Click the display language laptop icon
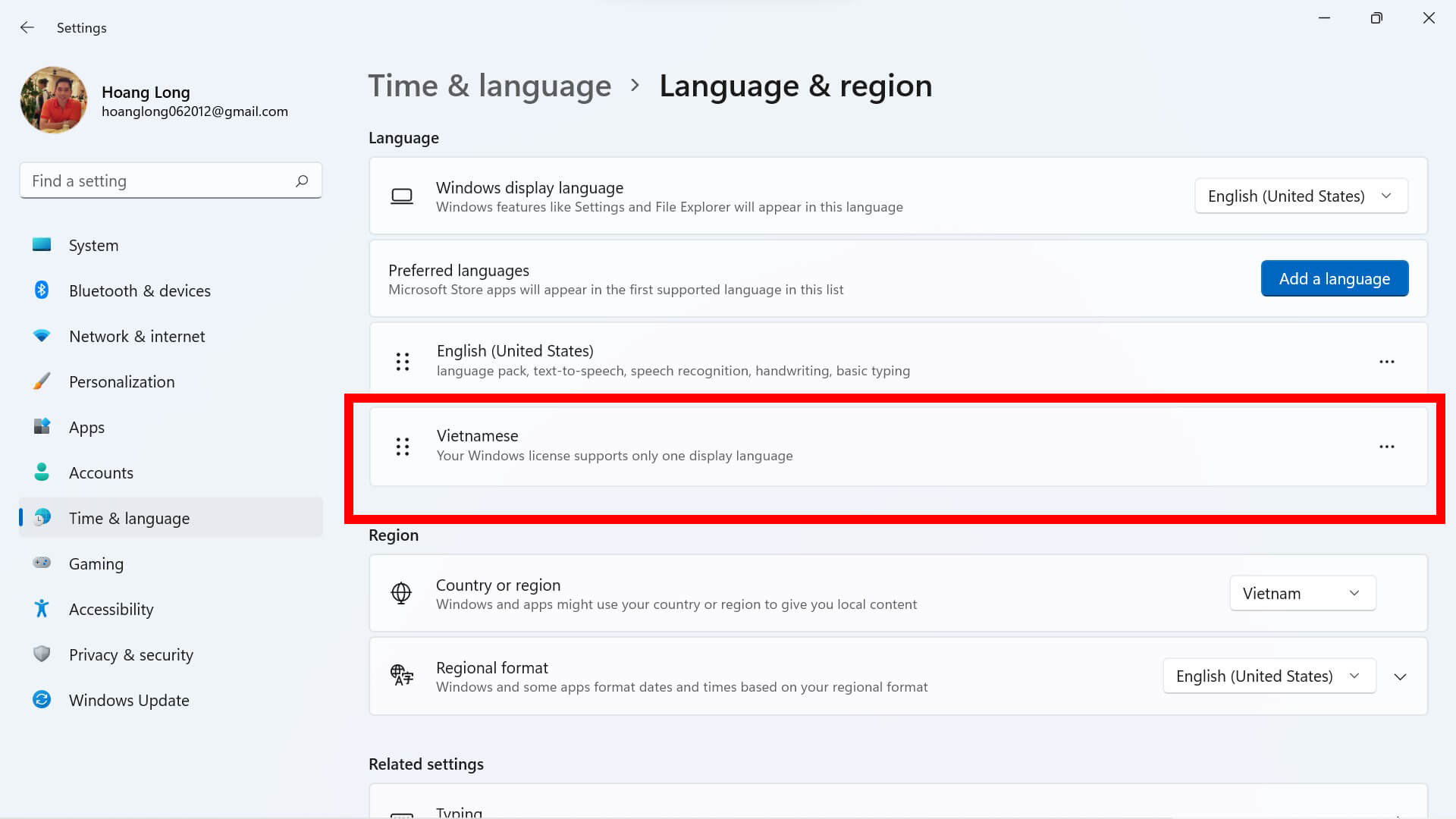 [402, 196]
